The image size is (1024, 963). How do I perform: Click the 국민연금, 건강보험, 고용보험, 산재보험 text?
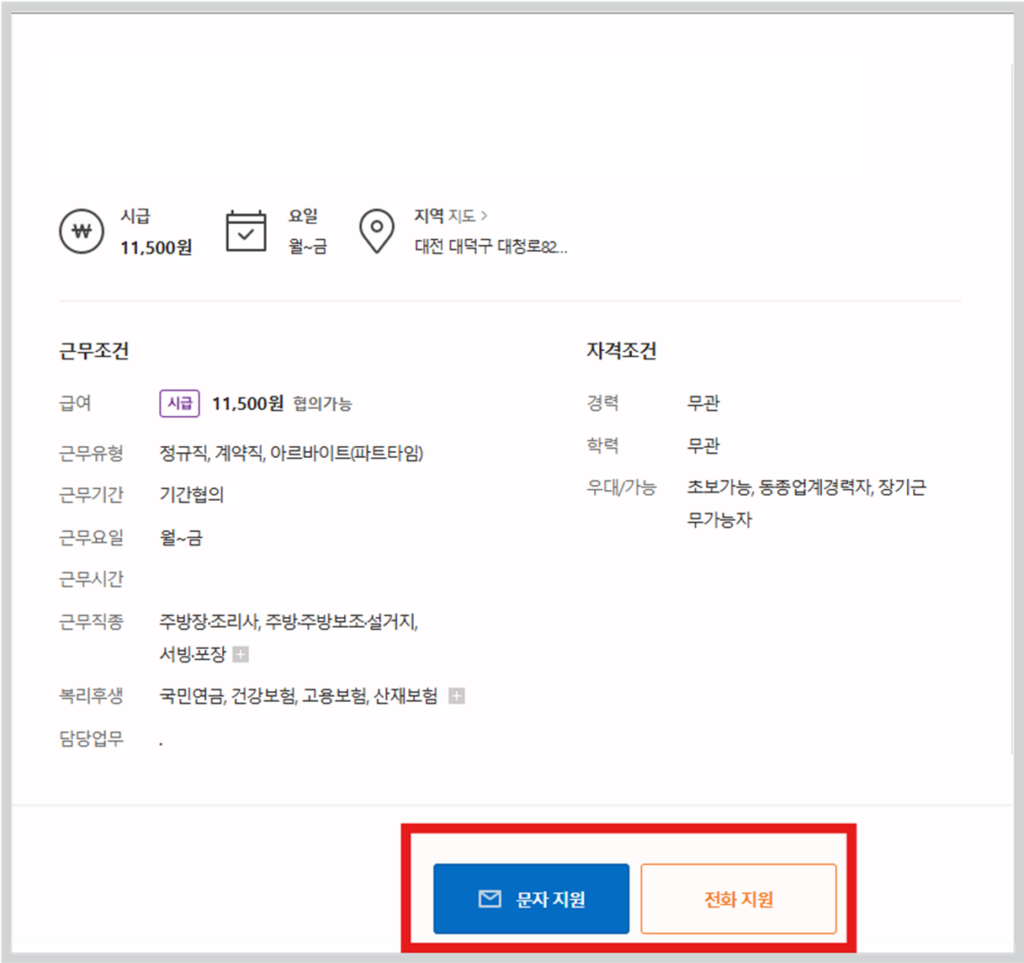click(298, 696)
